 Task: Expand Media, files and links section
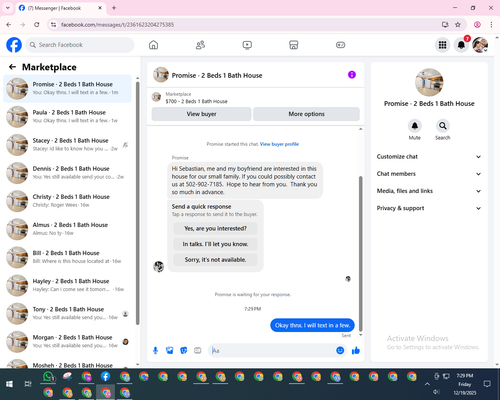[x=429, y=191]
